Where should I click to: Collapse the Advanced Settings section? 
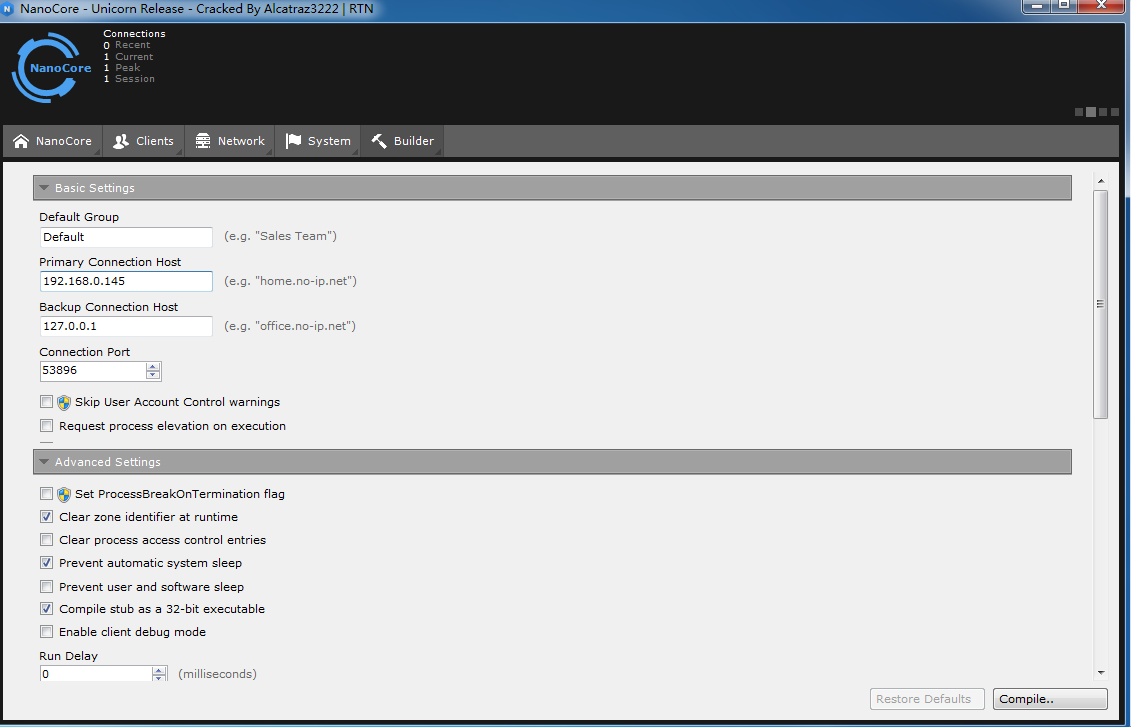point(45,462)
